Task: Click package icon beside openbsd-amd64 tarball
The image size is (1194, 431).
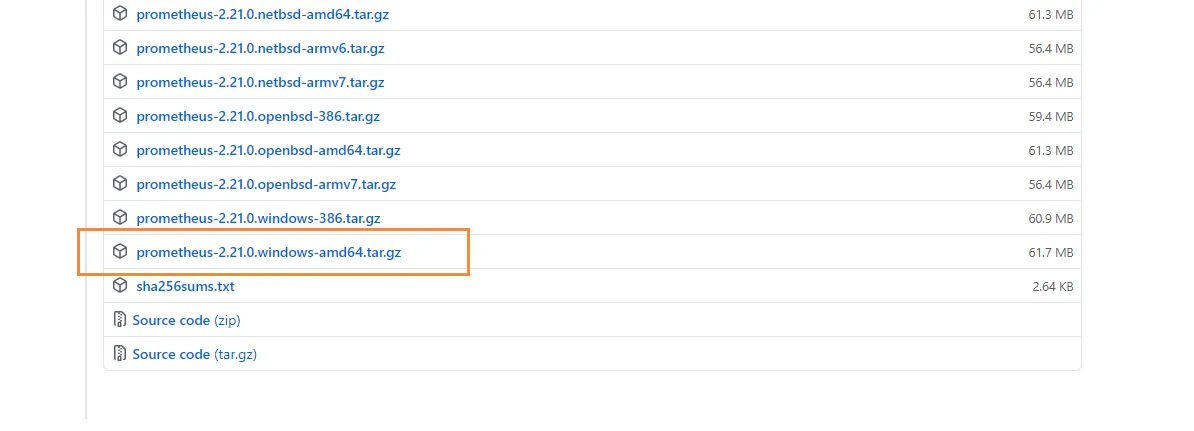Action: (x=120, y=150)
